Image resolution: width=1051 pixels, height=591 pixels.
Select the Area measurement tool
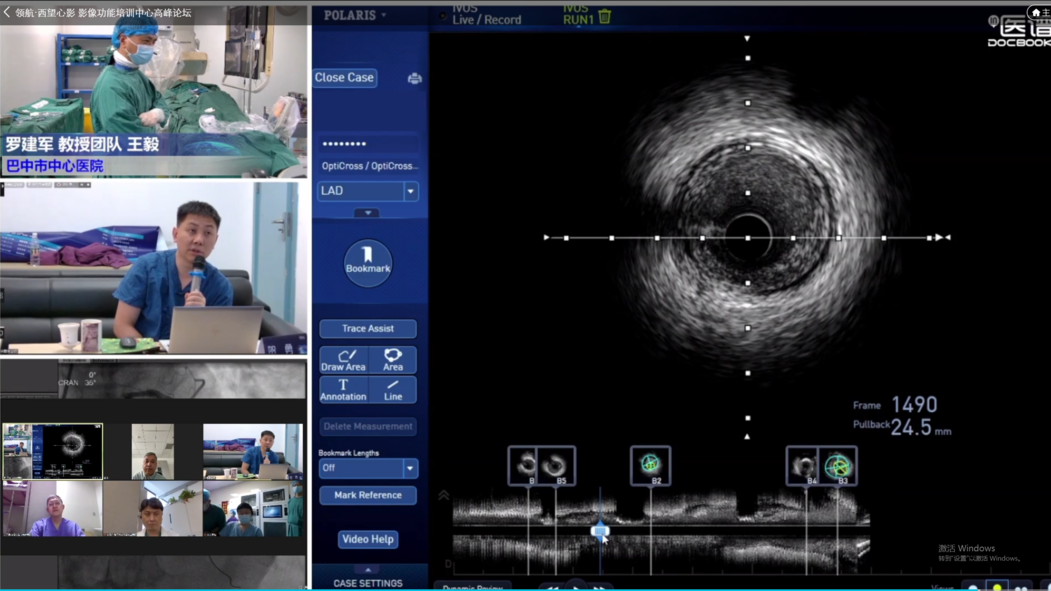pos(393,360)
